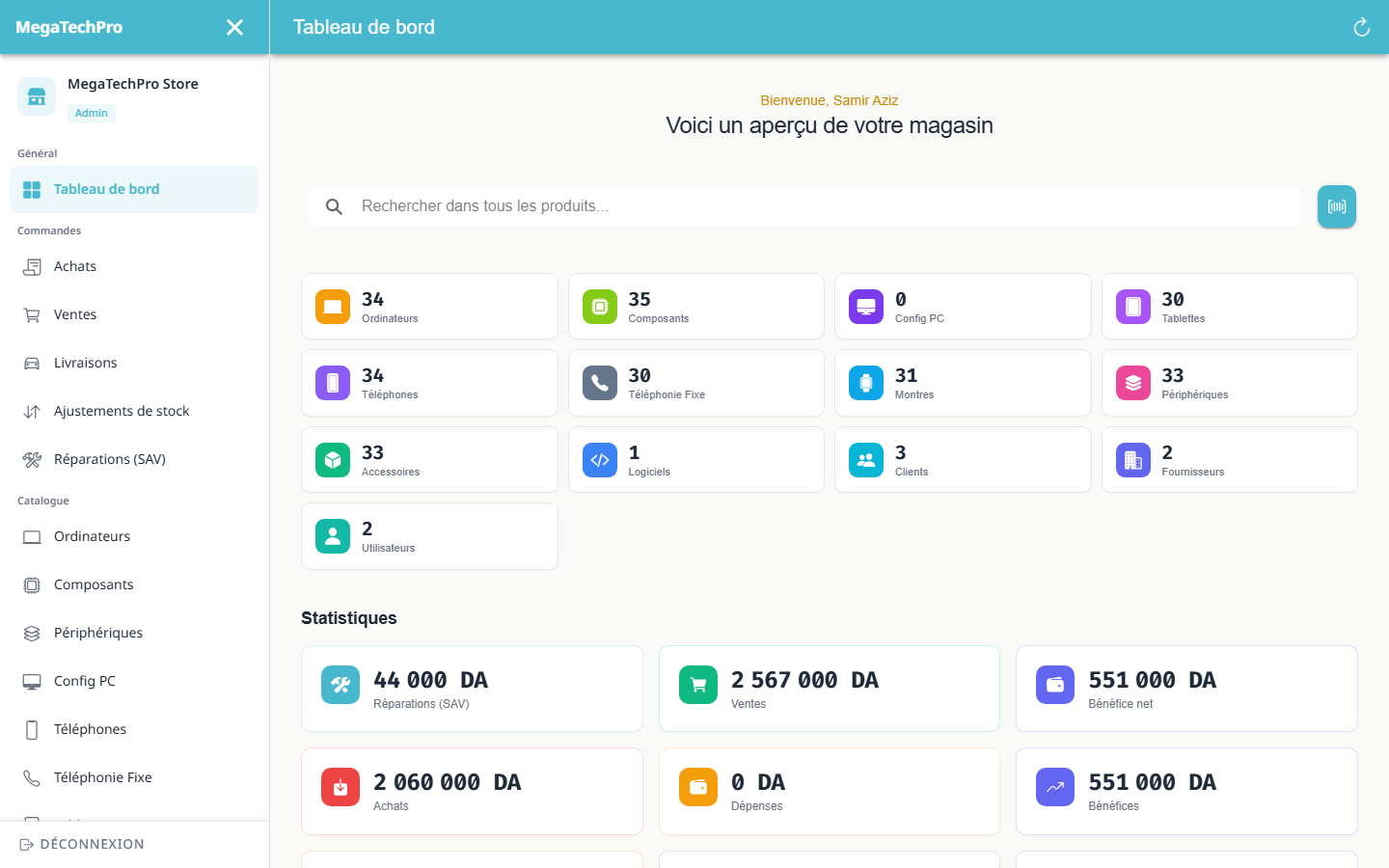Click the Téléphones card phone icon
Viewport: 1389px width, 868px height.
(333, 383)
